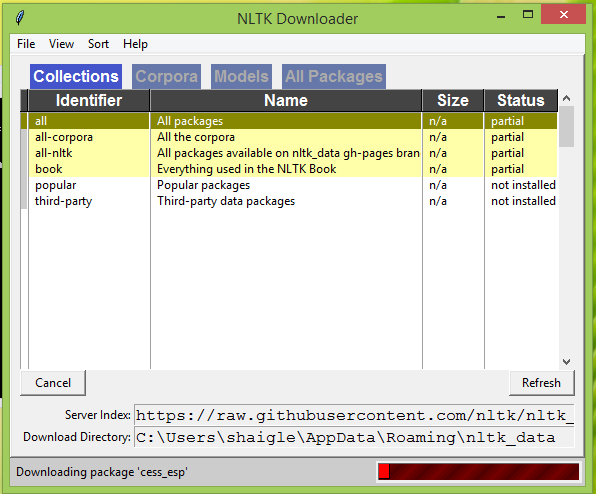
Task: Switch to the Corpora tab
Action: [166, 76]
